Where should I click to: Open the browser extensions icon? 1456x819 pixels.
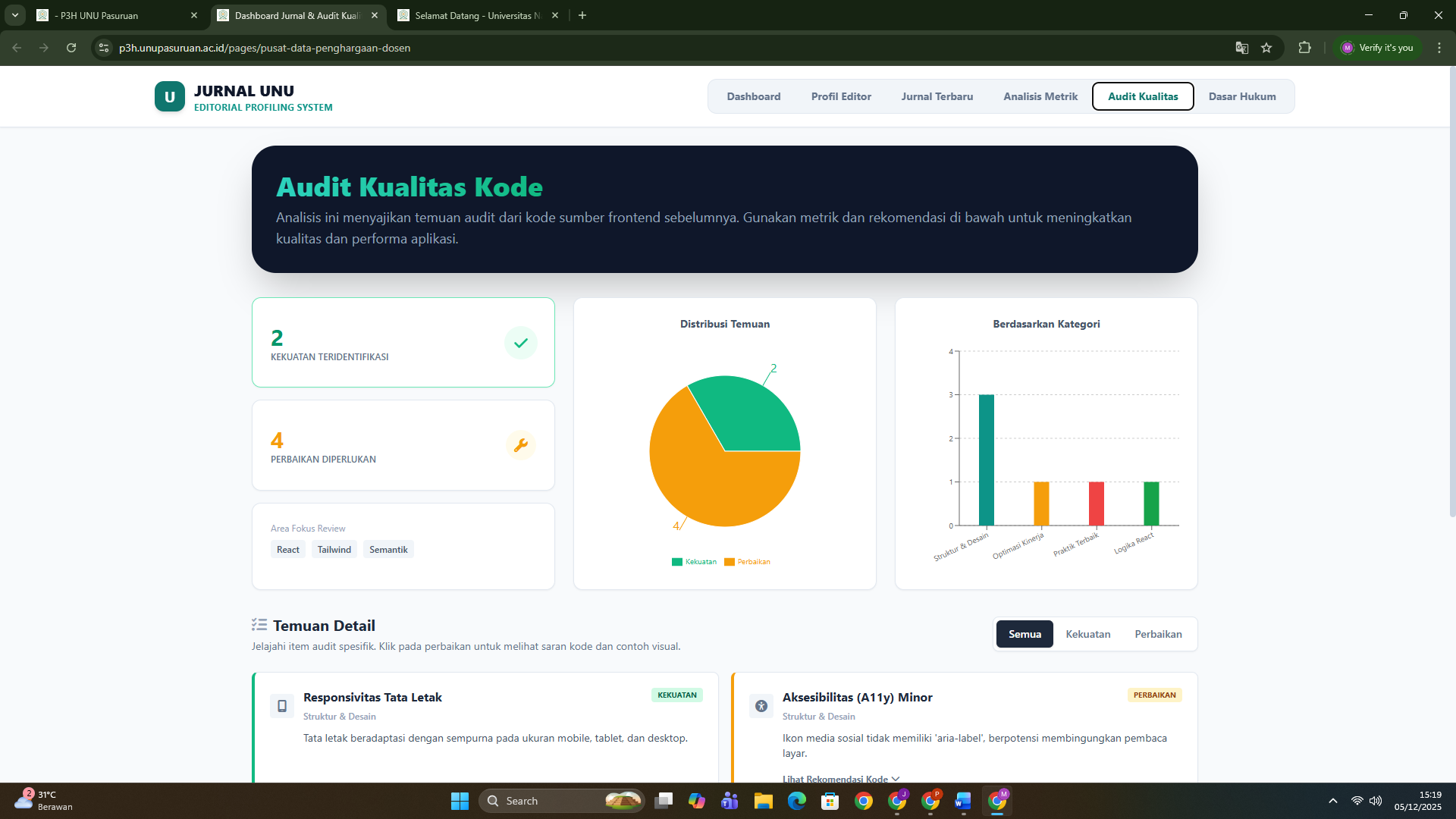[x=1304, y=48]
